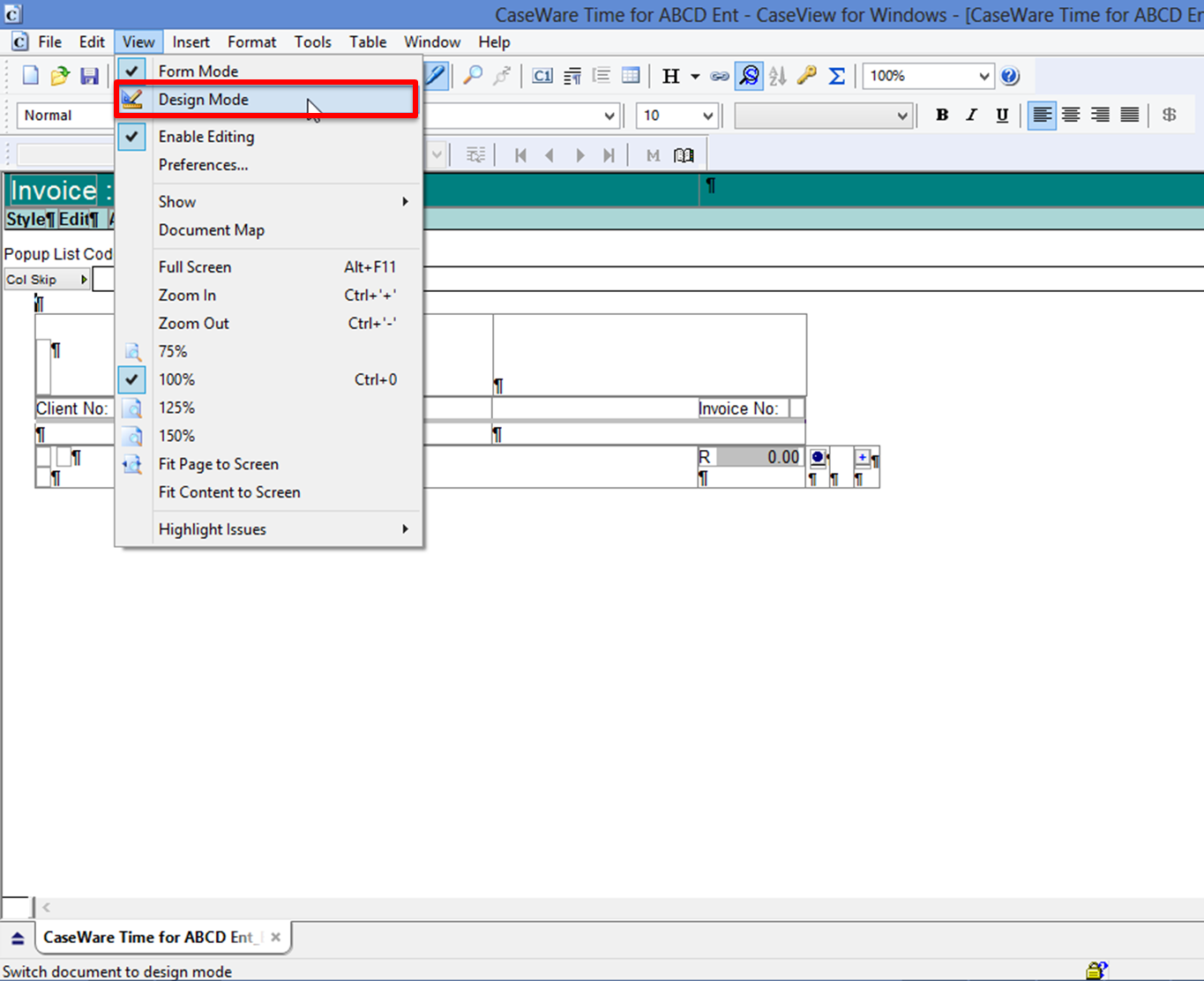Click the magnifying glass find icon

pyautogui.click(x=474, y=76)
